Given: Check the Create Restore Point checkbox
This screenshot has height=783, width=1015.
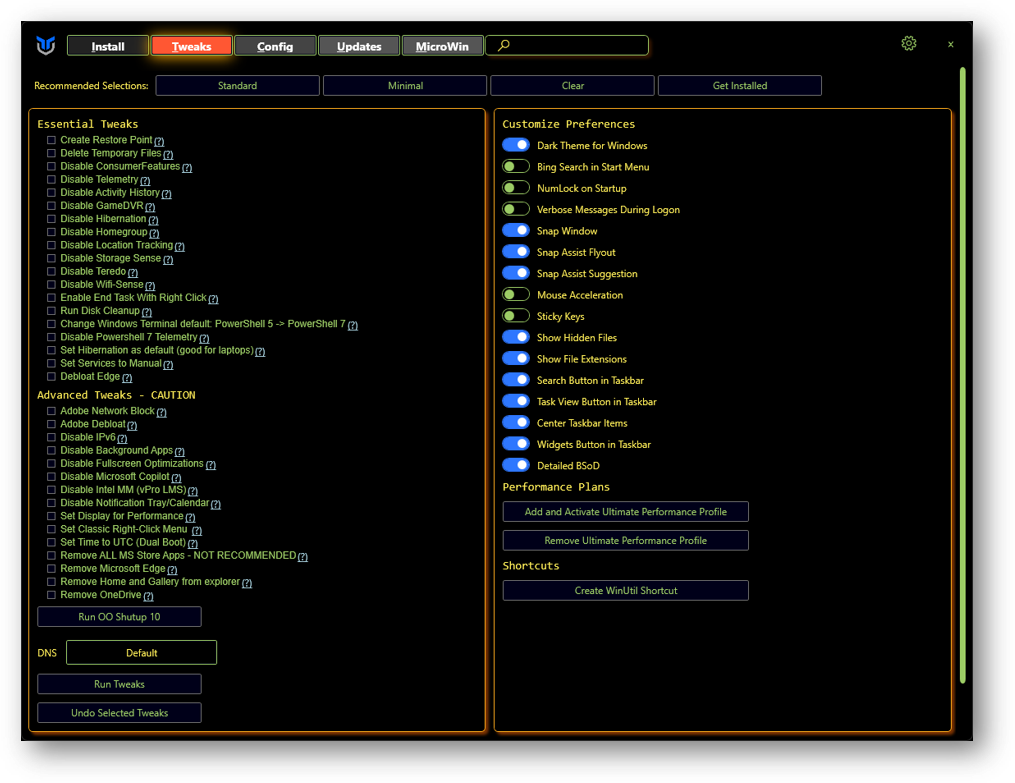Looking at the screenshot, I should click(51, 140).
